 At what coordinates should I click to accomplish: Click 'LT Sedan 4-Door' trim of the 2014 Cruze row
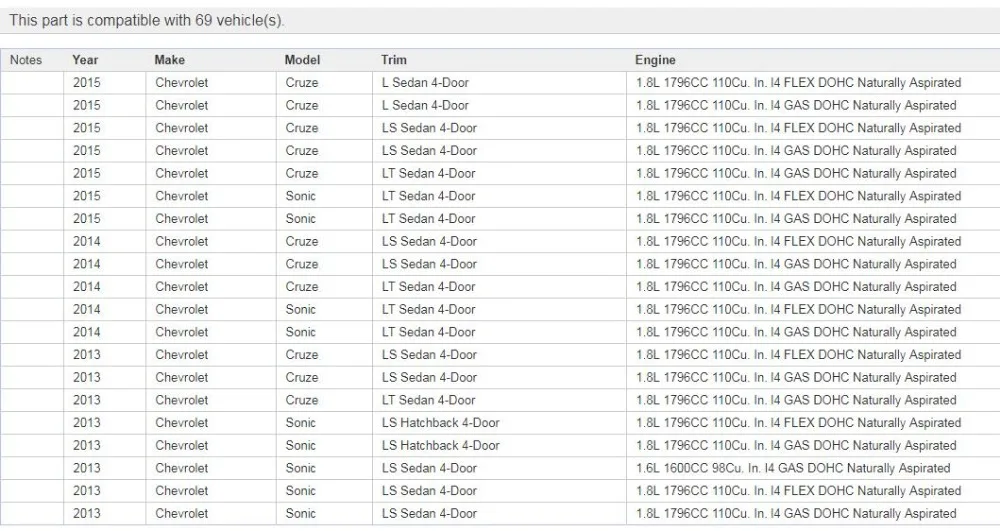[x=429, y=287]
